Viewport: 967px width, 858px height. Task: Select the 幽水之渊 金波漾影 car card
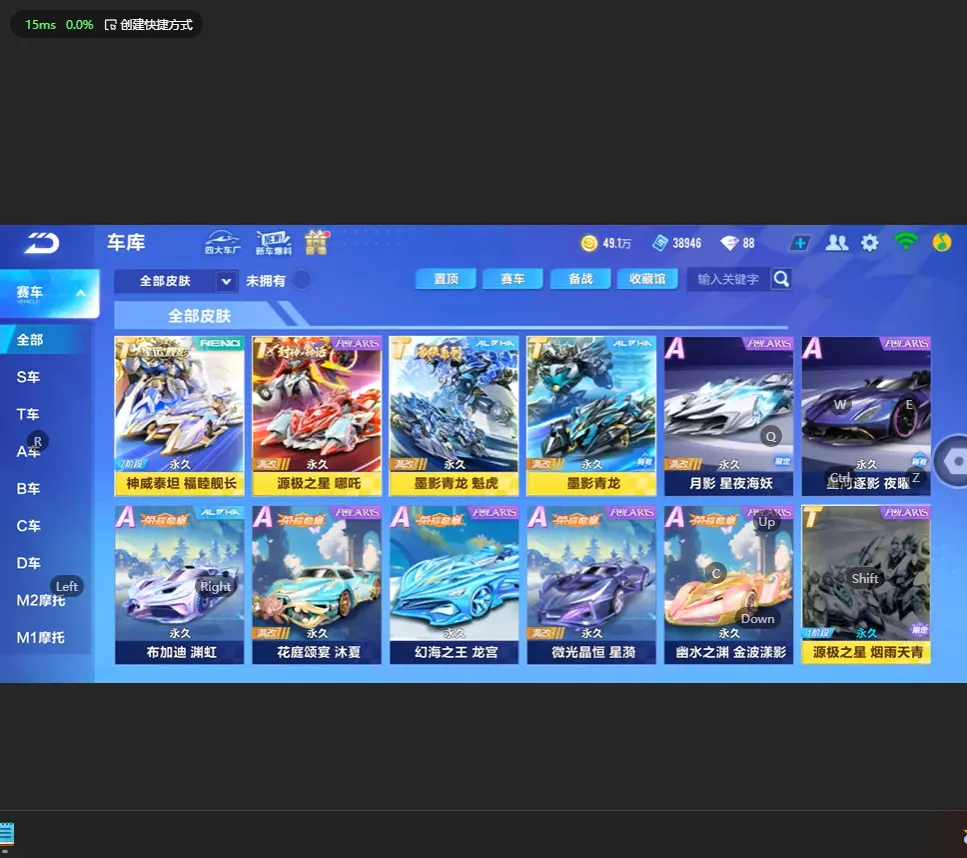pos(729,585)
